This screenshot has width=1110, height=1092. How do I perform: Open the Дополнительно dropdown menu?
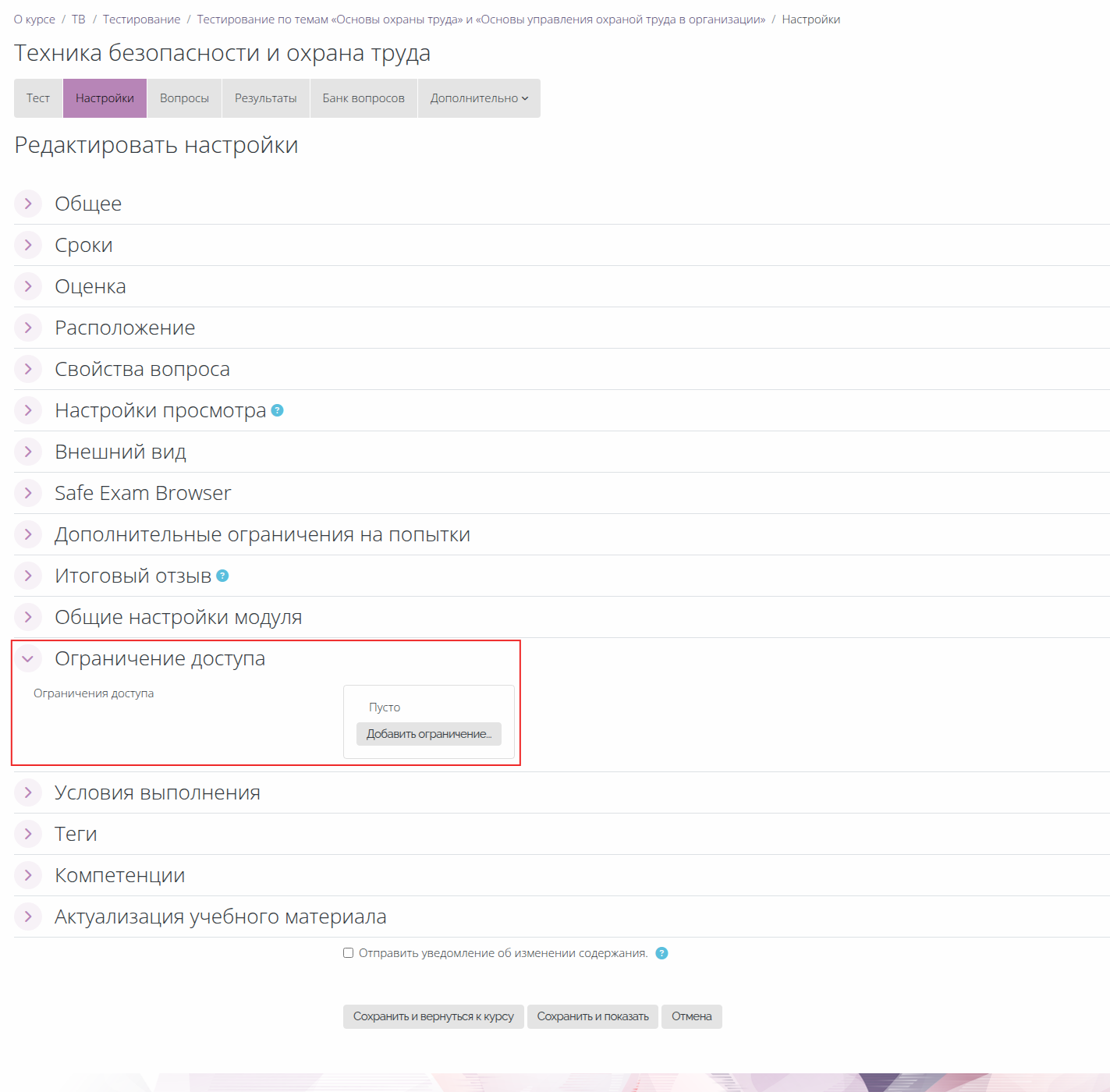coord(479,98)
